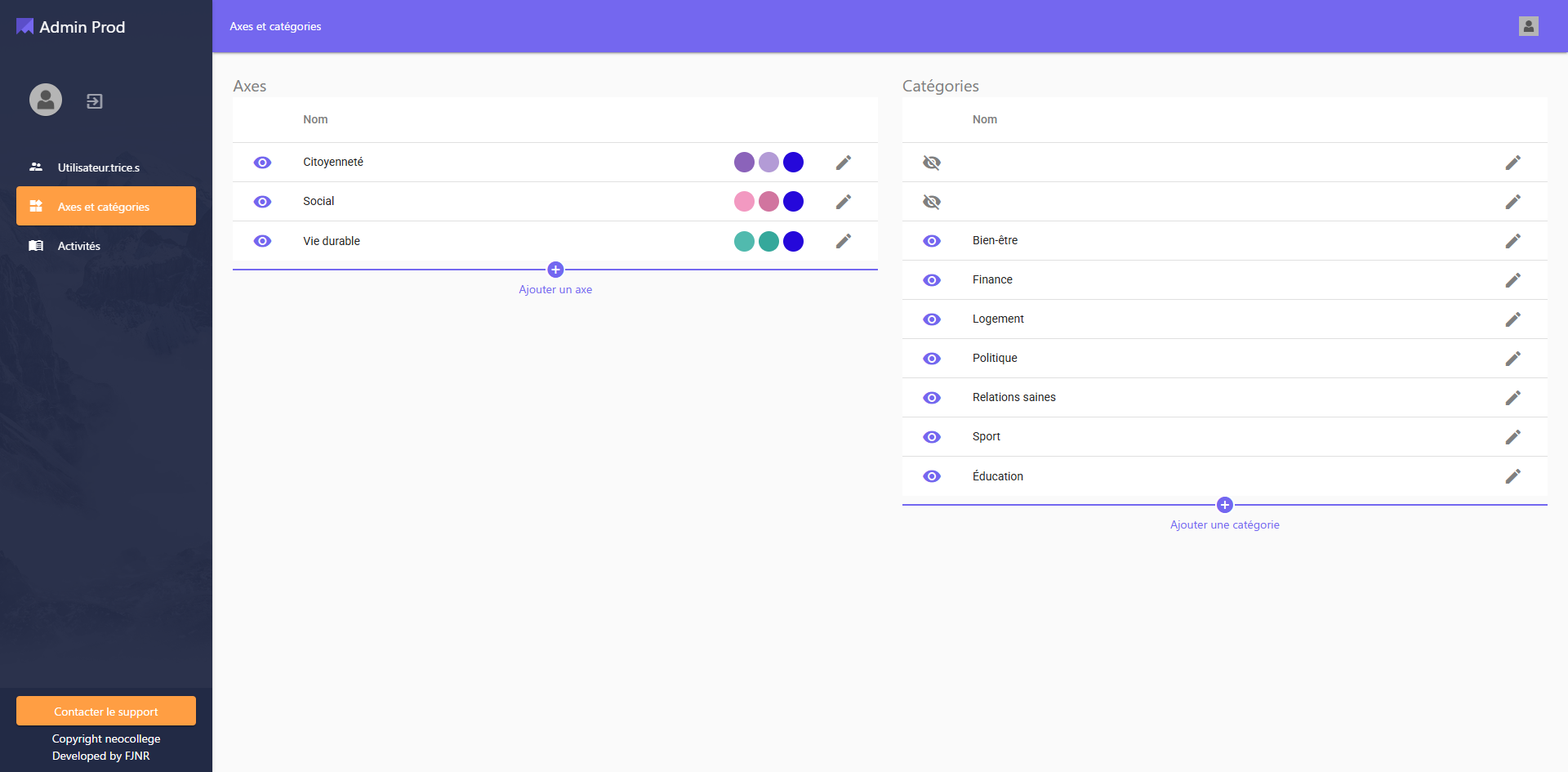Click the Citoyenneté axis name
The image size is (1568, 772).
point(333,162)
